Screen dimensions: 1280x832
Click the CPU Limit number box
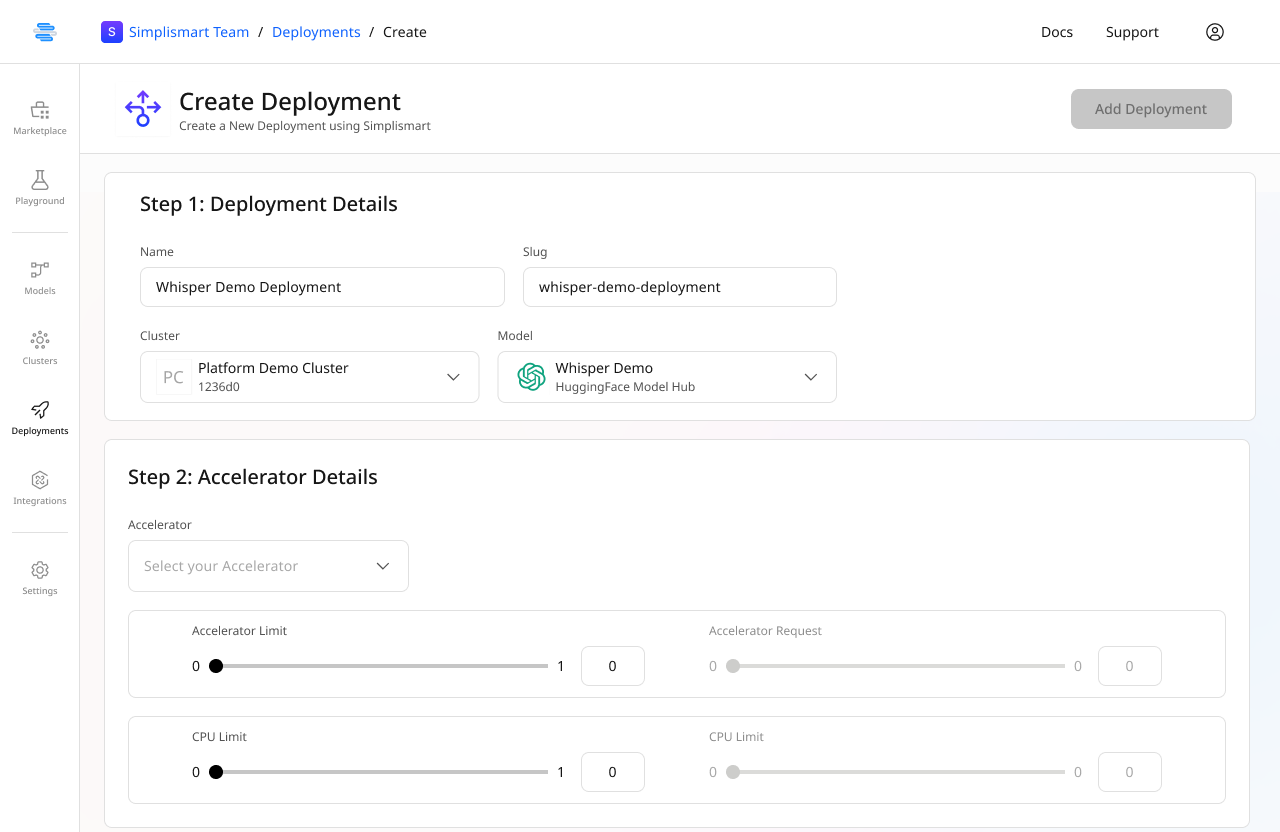[613, 772]
